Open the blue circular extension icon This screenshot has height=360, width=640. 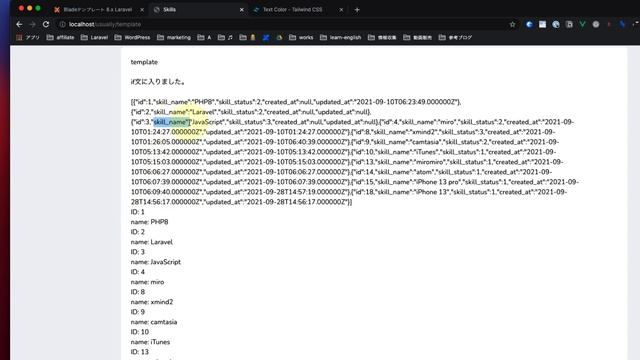(529, 24)
